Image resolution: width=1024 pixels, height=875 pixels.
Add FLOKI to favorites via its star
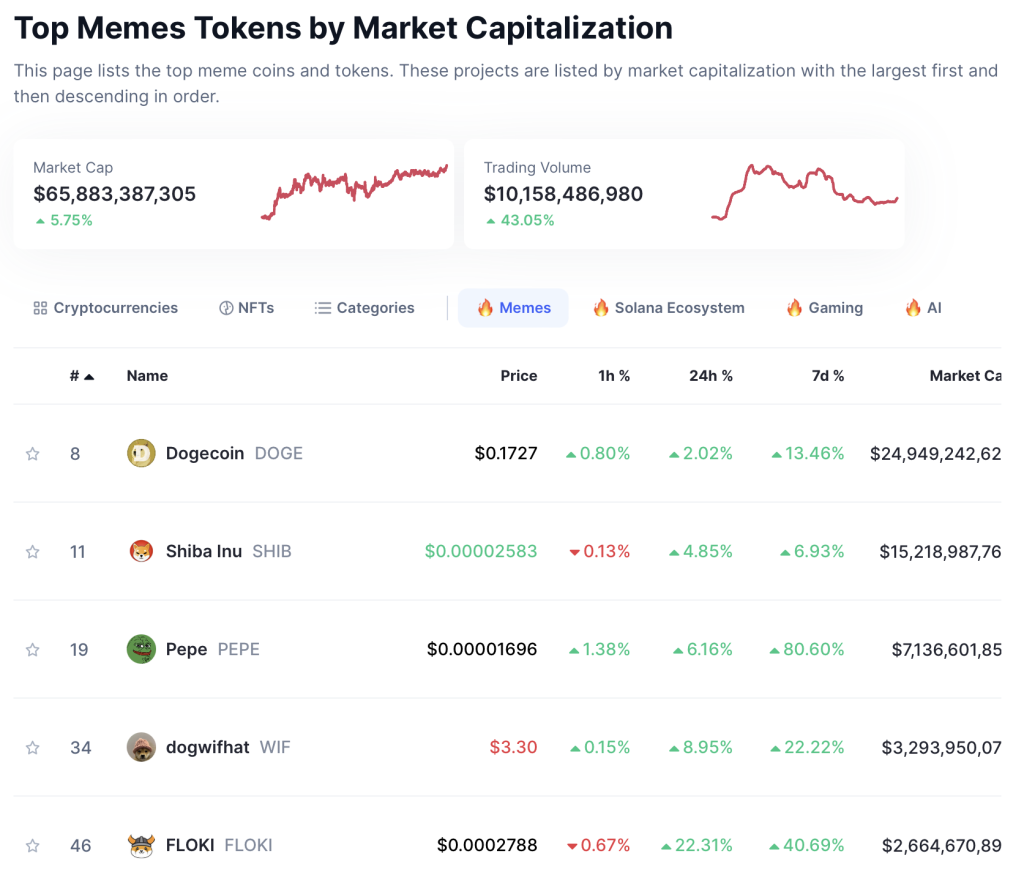tap(32, 845)
